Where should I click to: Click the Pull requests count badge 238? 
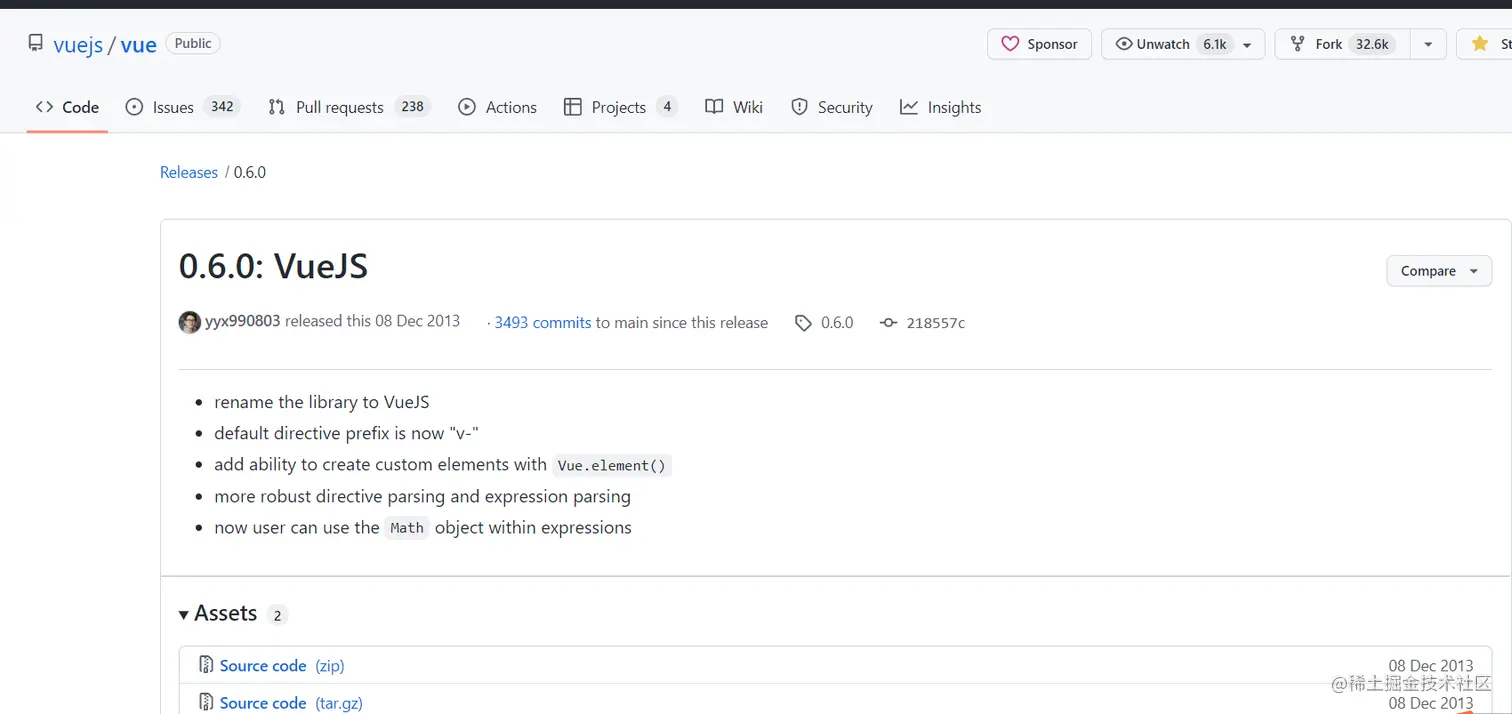click(412, 107)
